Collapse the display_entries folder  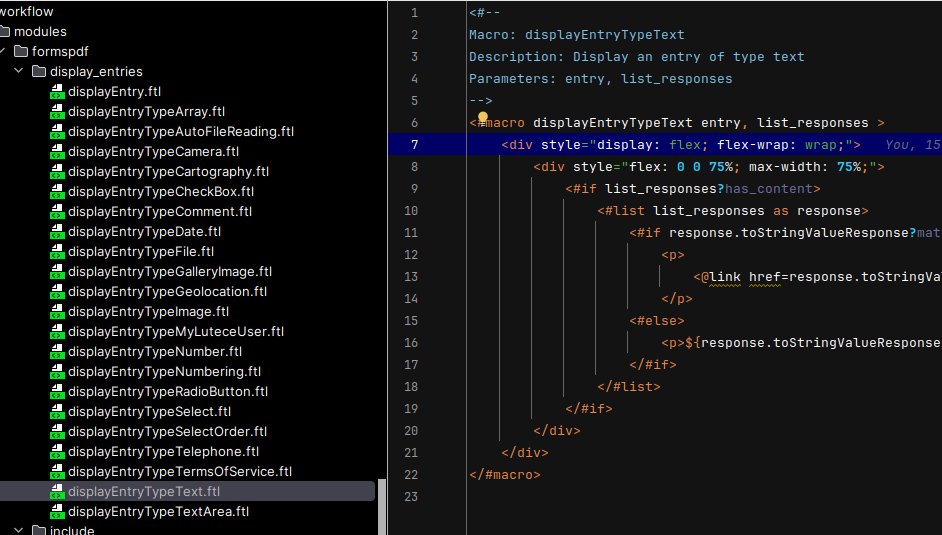click(18, 72)
